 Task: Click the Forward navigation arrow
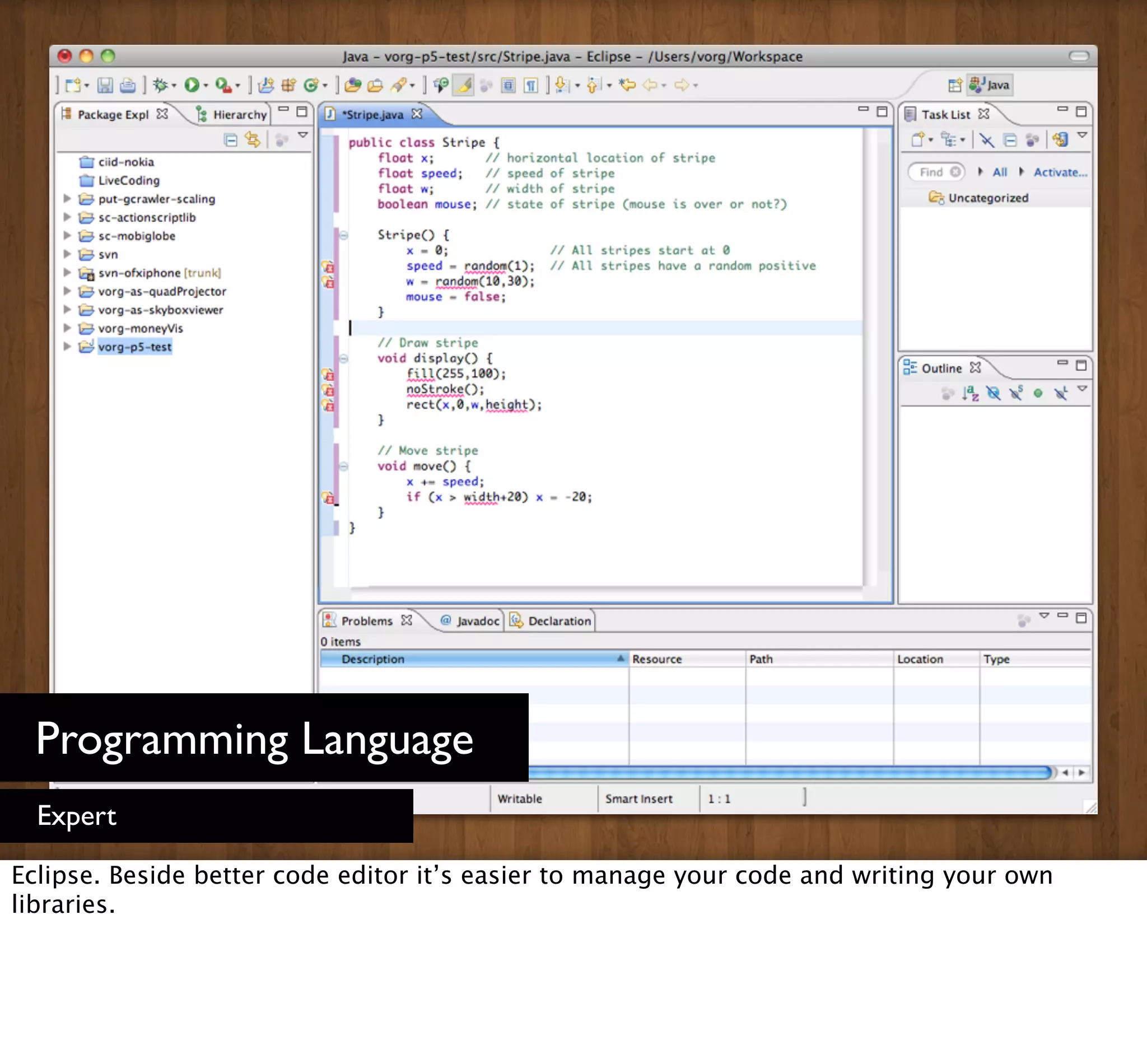click(x=682, y=85)
